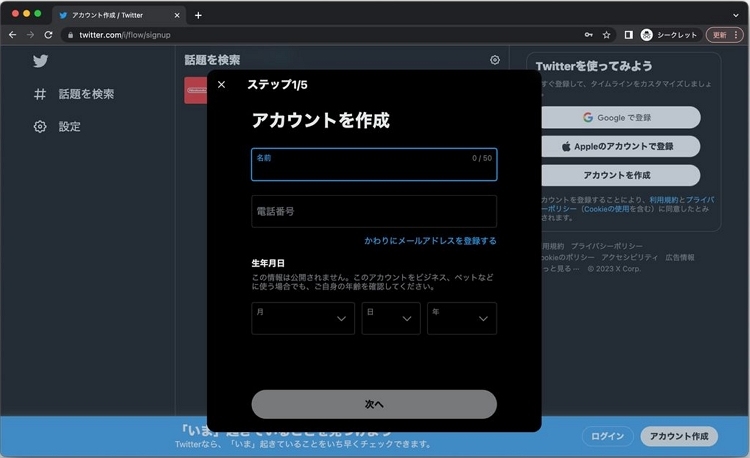The height and width of the screenshot is (458, 750).
Task: Open 広告情報 footer link
Action: [x=680, y=258]
